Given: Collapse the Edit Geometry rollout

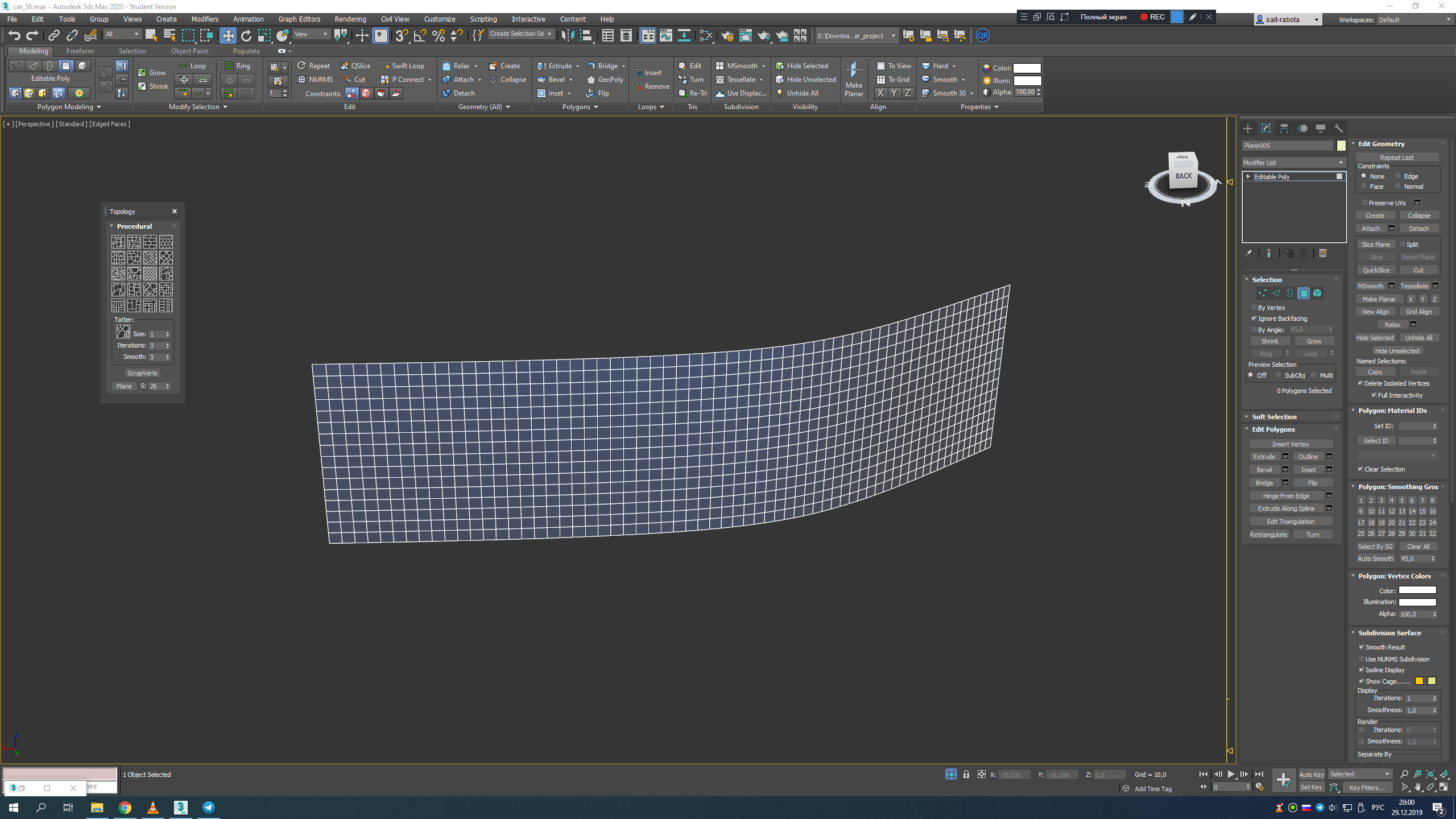Looking at the screenshot, I should [x=1354, y=144].
